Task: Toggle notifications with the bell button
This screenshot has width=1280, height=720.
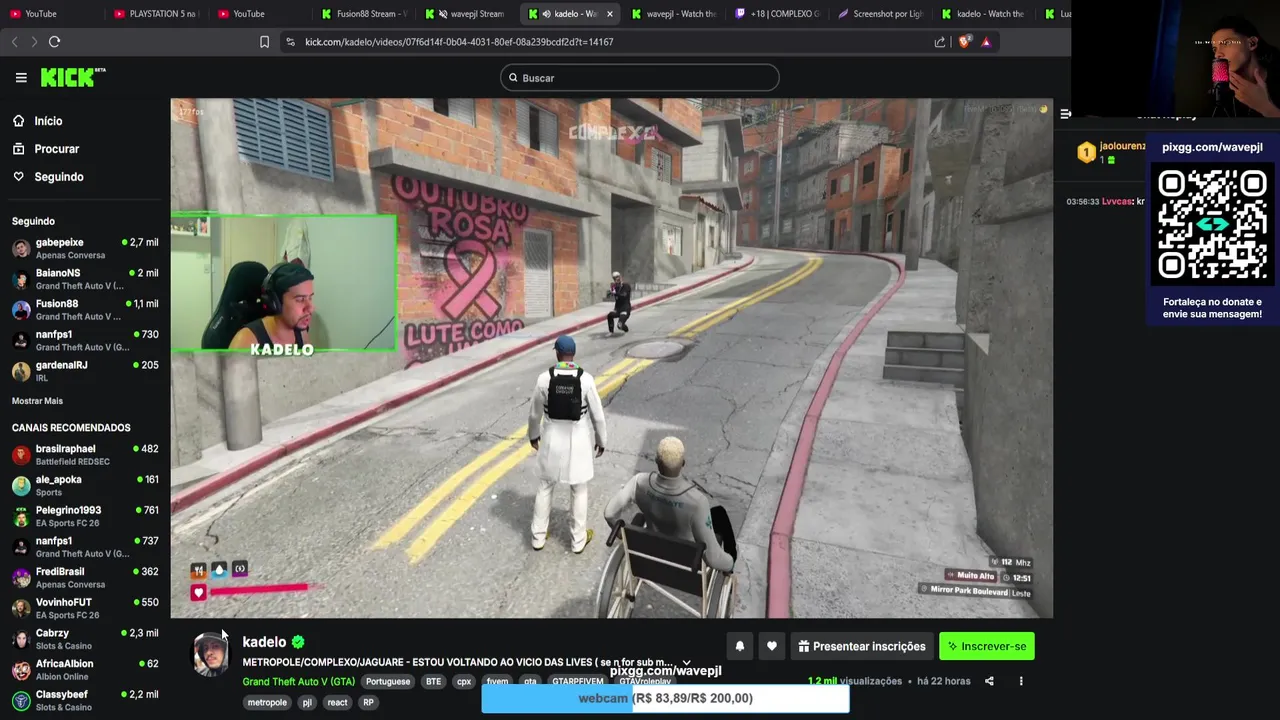Action: [x=740, y=646]
